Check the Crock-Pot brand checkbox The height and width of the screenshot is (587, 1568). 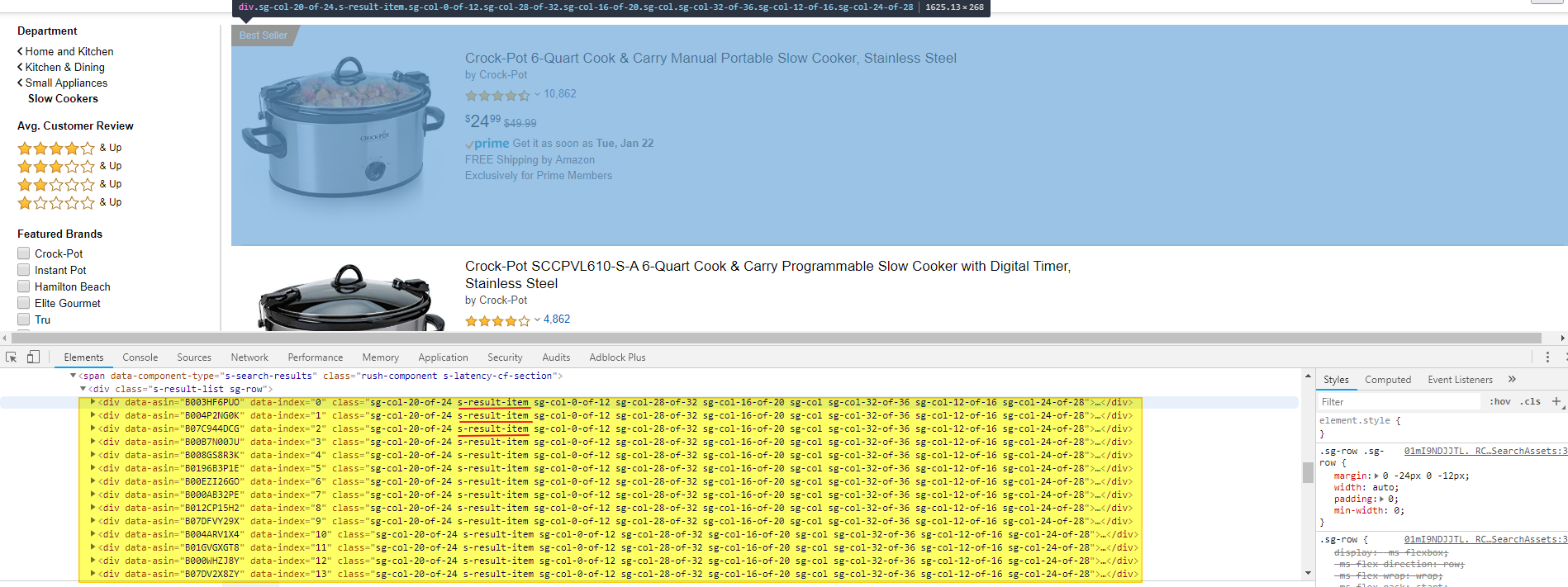(x=24, y=253)
